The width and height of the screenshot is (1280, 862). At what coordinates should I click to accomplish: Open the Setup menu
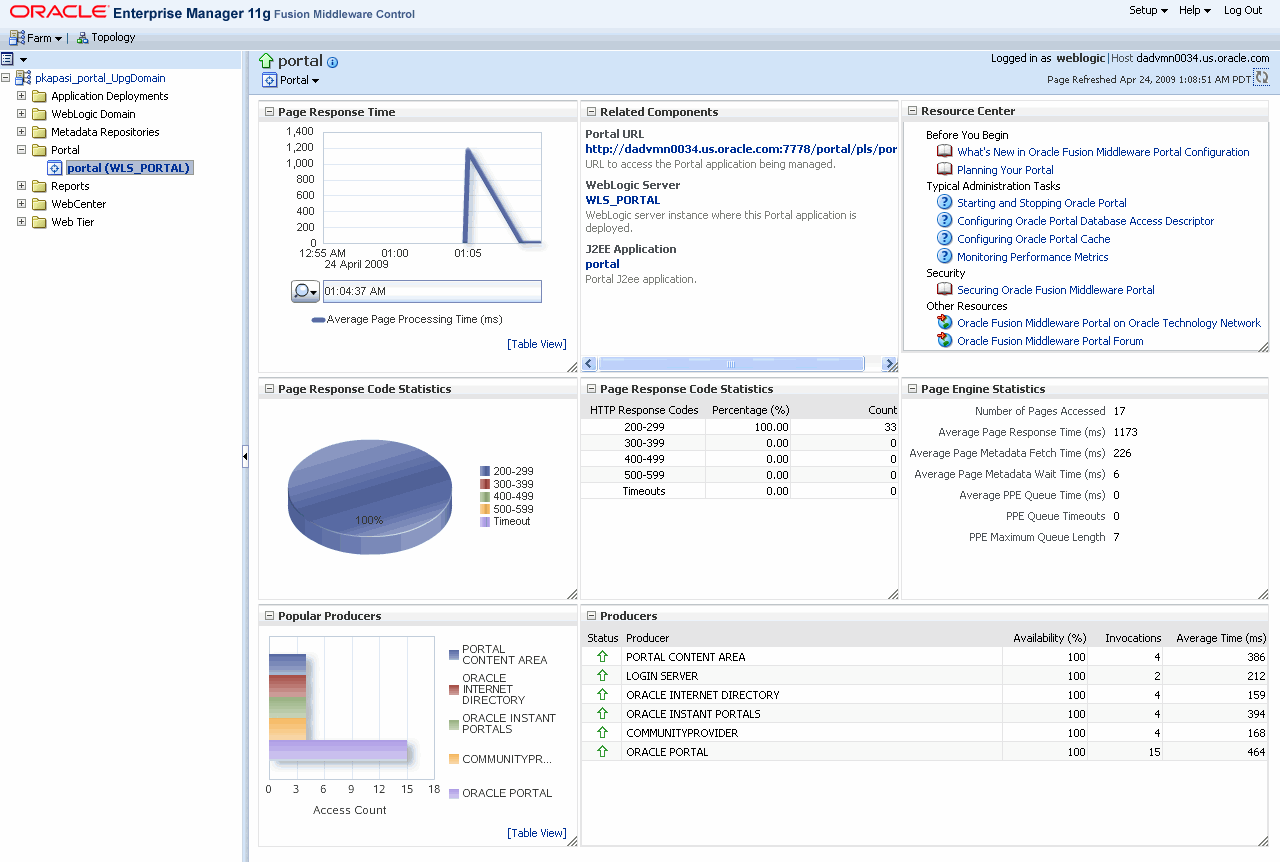[x=1148, y=10]
